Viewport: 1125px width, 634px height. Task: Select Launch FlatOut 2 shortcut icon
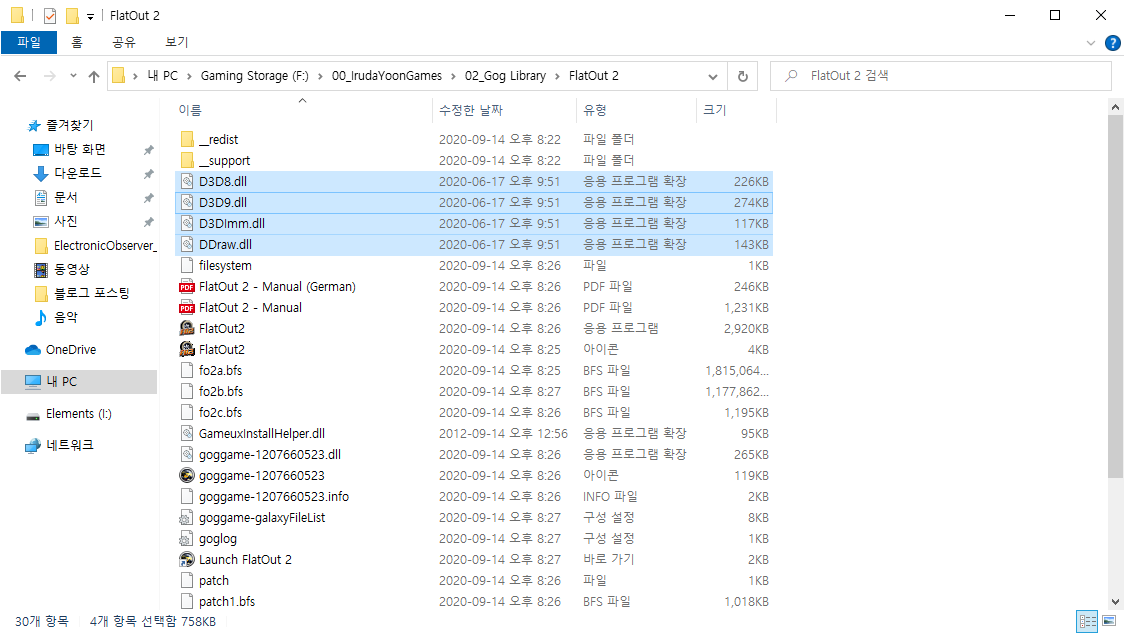187,559
